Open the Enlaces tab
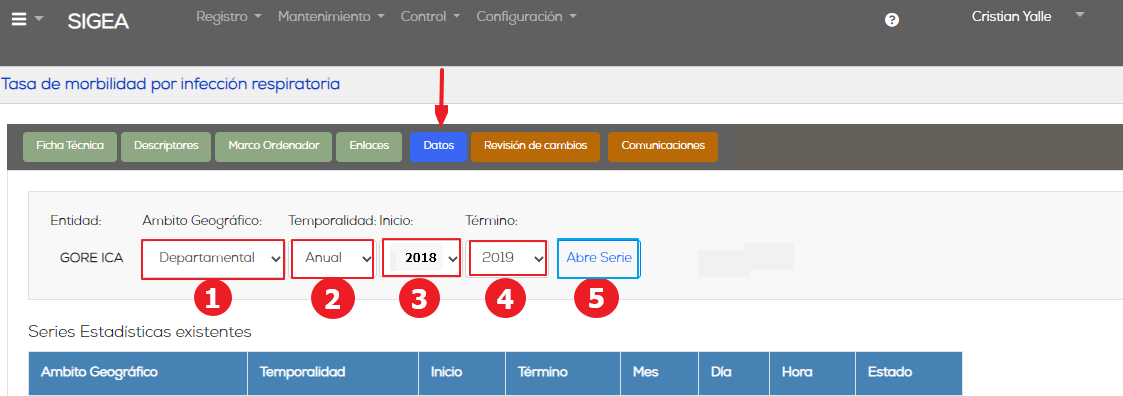 pos(369,146)
